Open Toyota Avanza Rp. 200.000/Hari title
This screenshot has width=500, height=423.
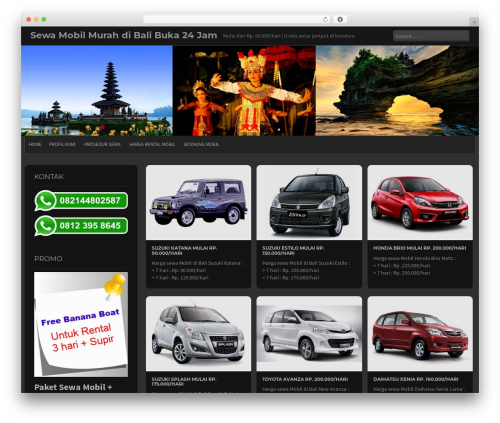pos(305,379)
